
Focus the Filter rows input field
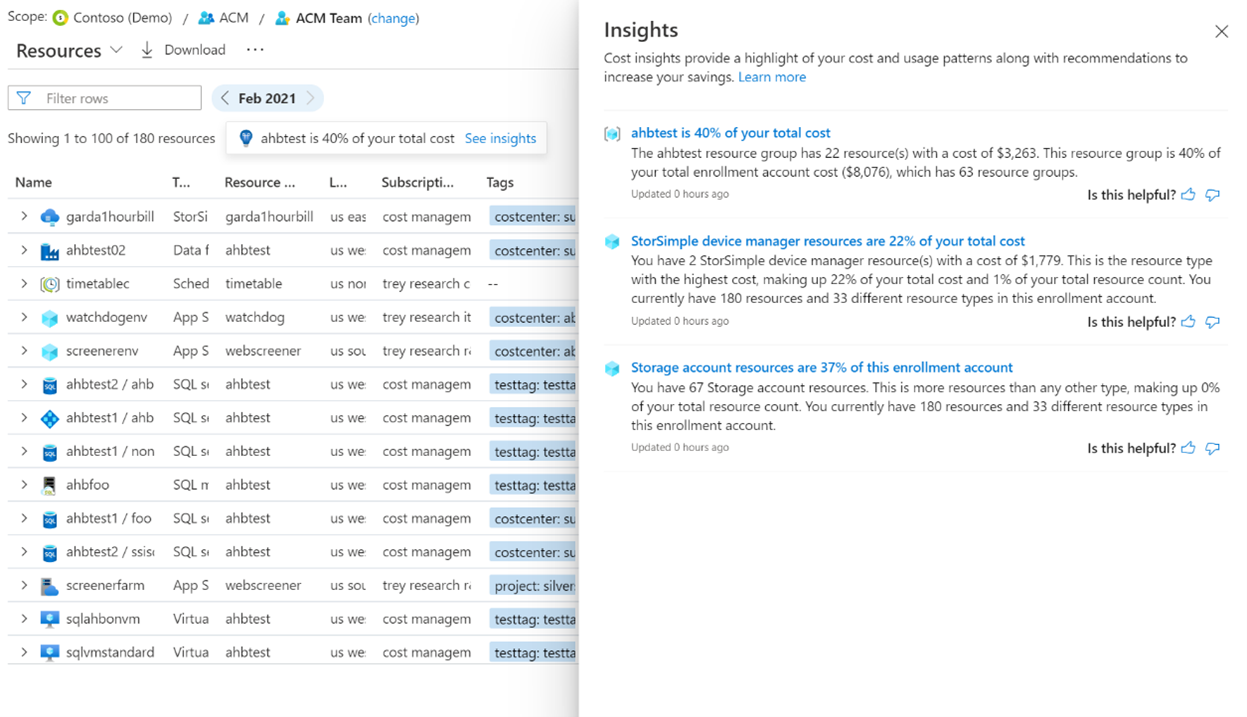tap(105, 98)
